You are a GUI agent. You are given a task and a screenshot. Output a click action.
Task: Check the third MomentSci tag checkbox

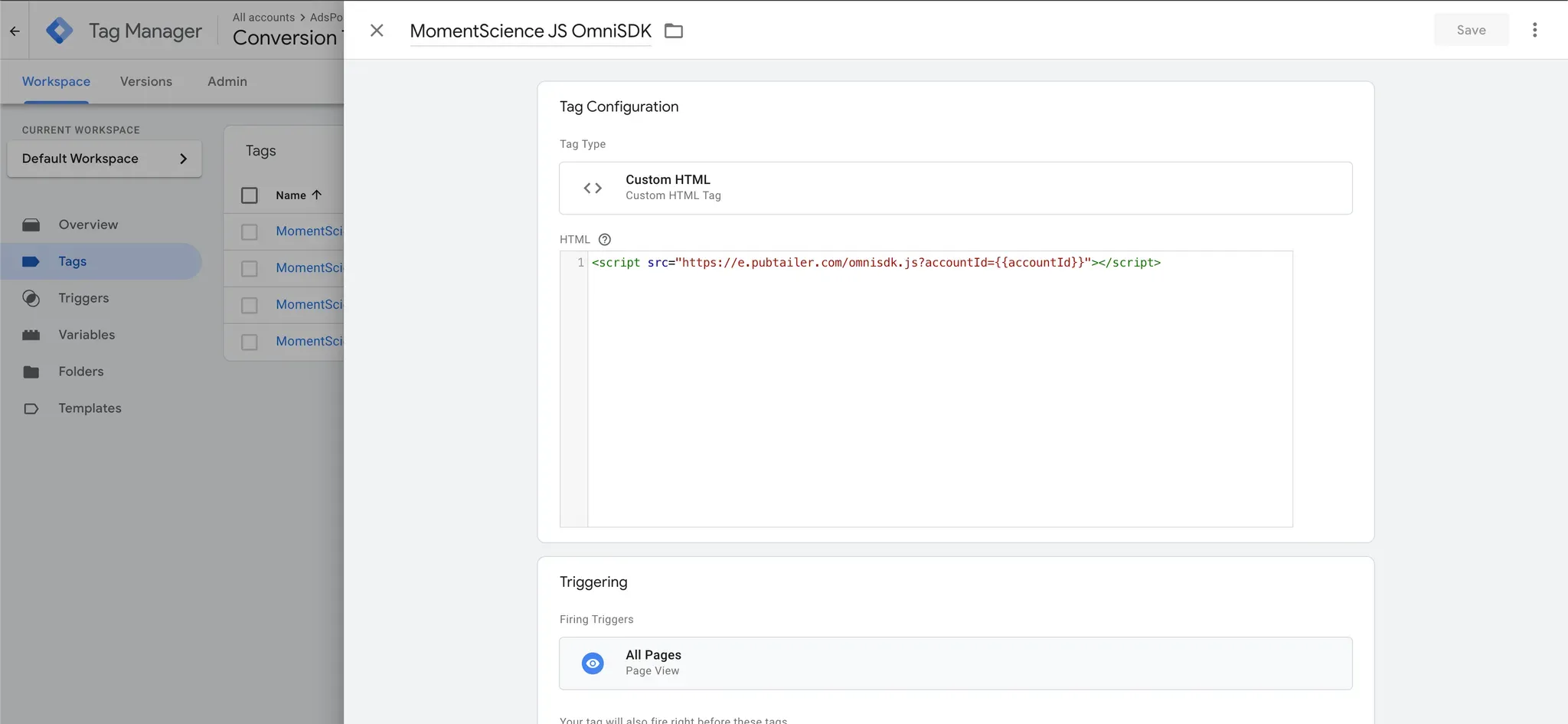[250, 305]
